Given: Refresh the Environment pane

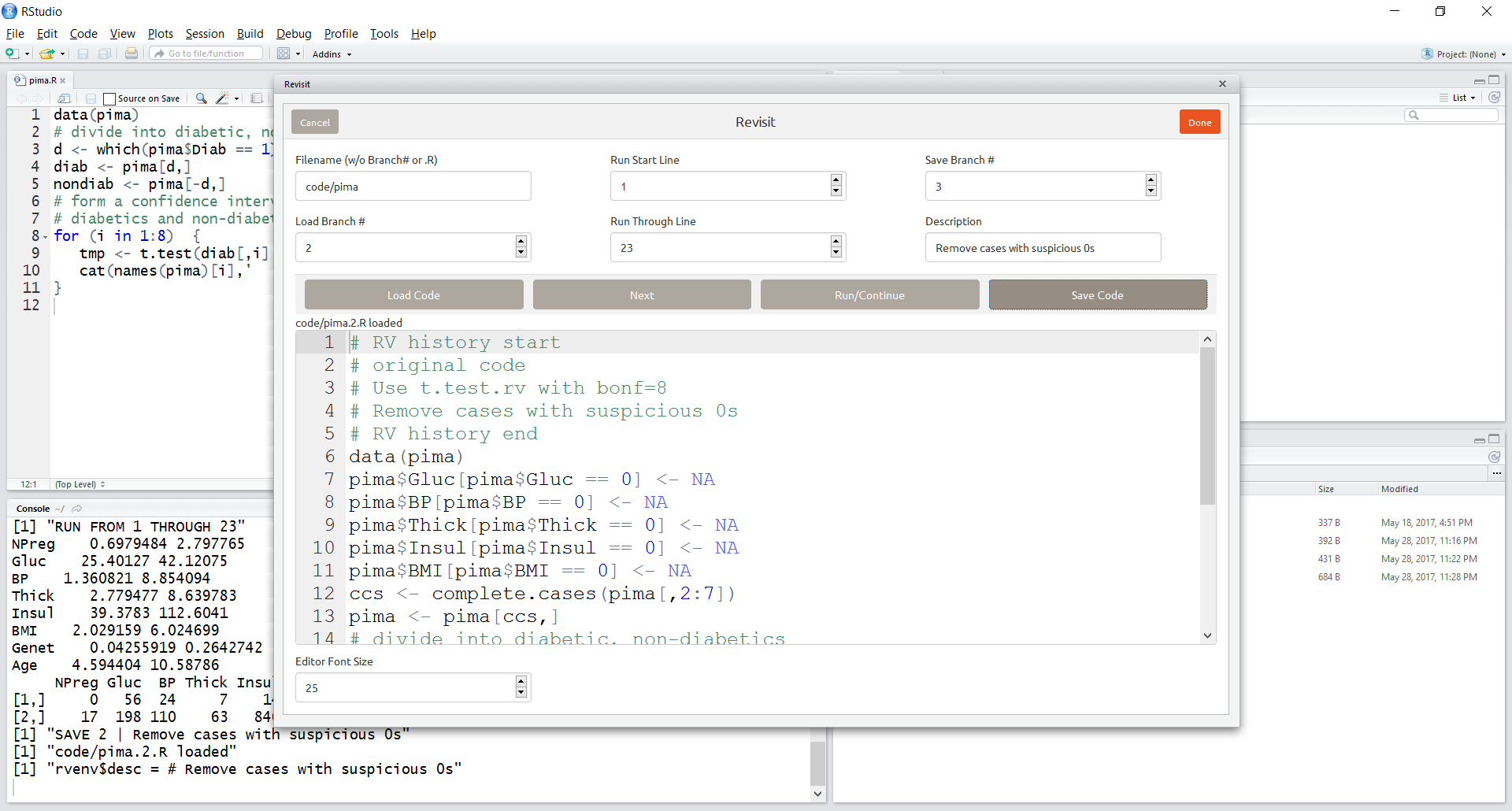Looking at the screenshot, I should click(x=1494, y=98).
